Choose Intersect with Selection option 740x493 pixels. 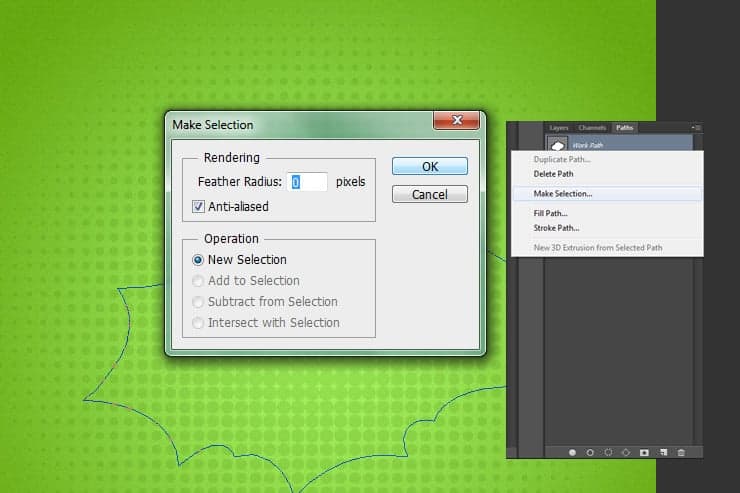198,323
